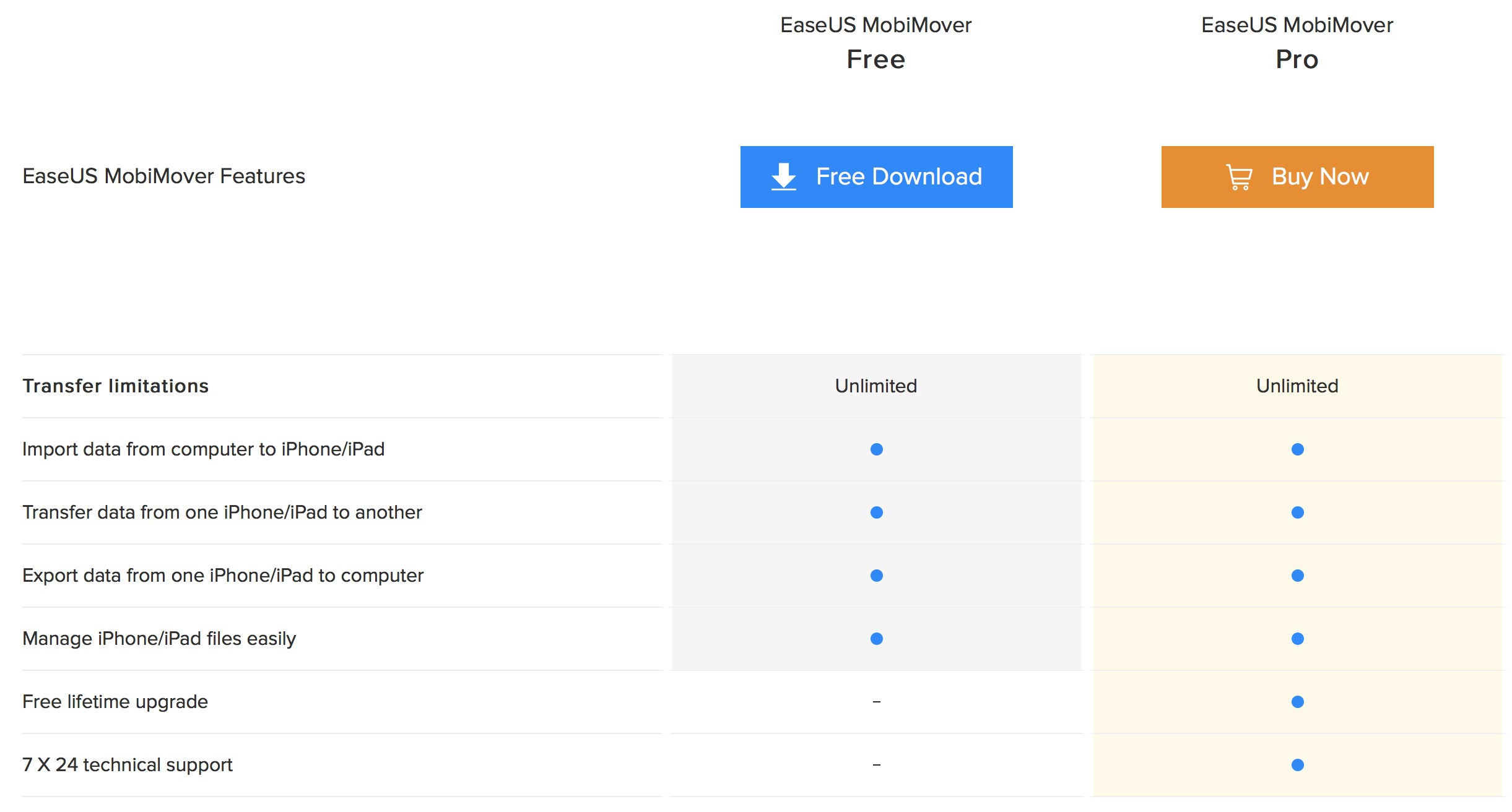Click Pro dot for Free lifetime upgrade
Image resolution: width=1512 pixels, height=812 pixels.
tap(1297, 702)
